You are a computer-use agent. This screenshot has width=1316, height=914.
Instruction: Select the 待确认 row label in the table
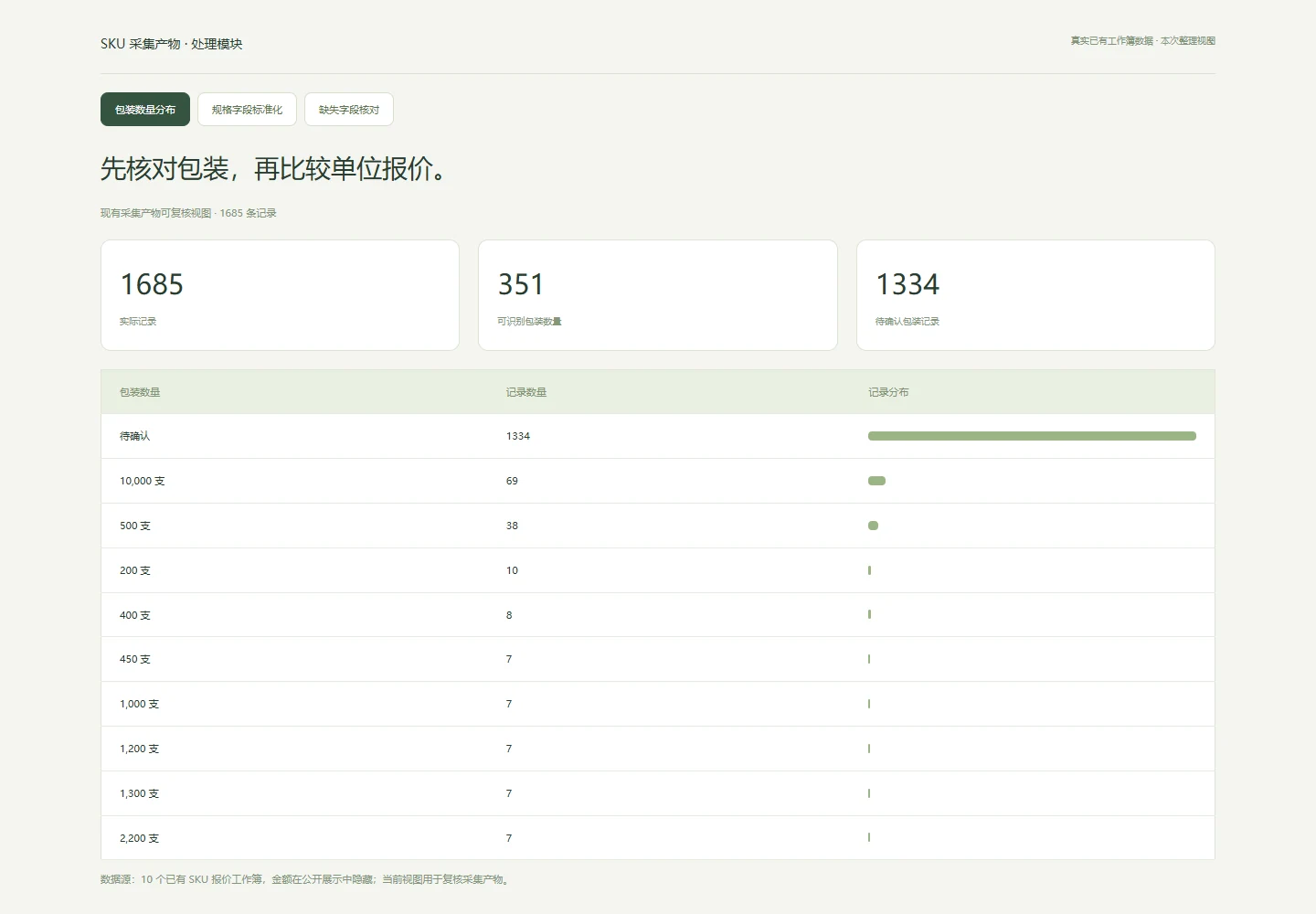tap(134, 436)
